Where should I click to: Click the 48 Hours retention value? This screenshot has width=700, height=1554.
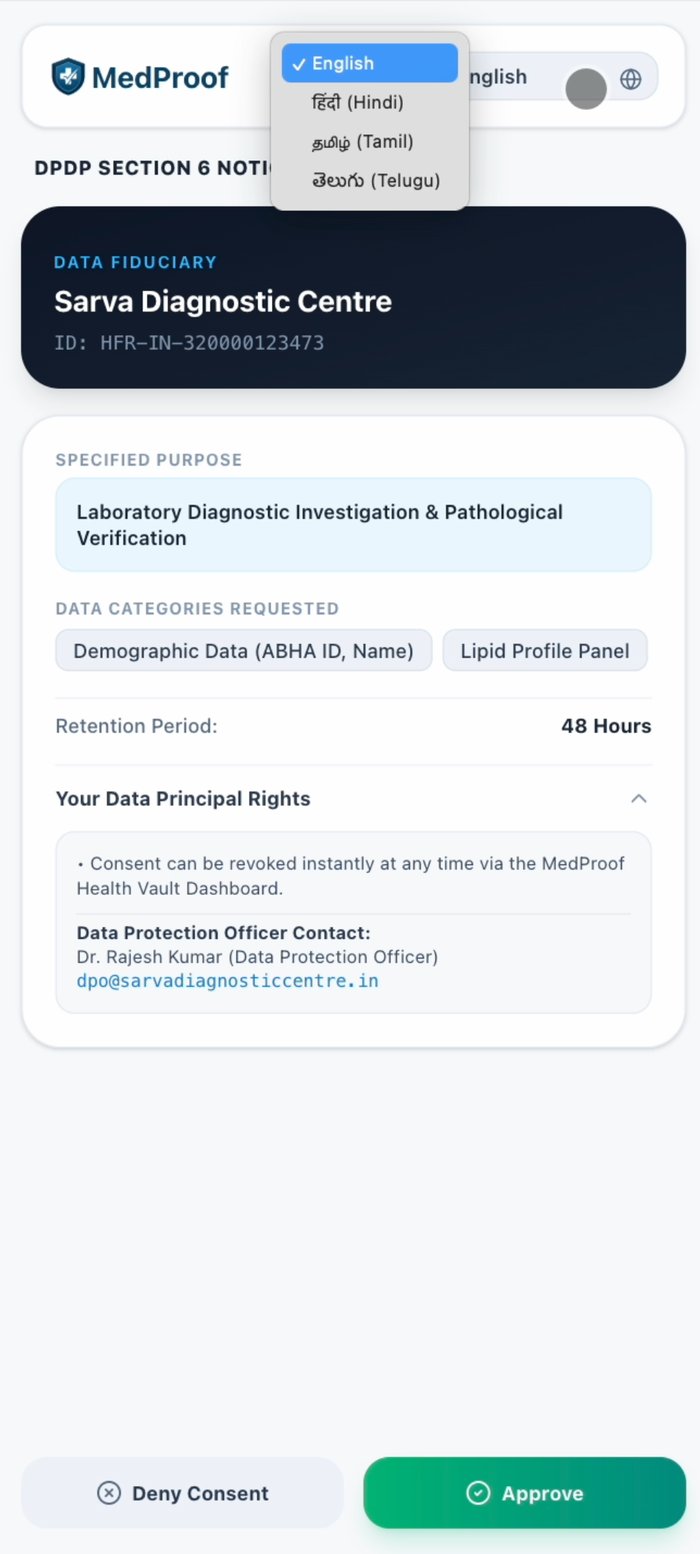point(606,726)
